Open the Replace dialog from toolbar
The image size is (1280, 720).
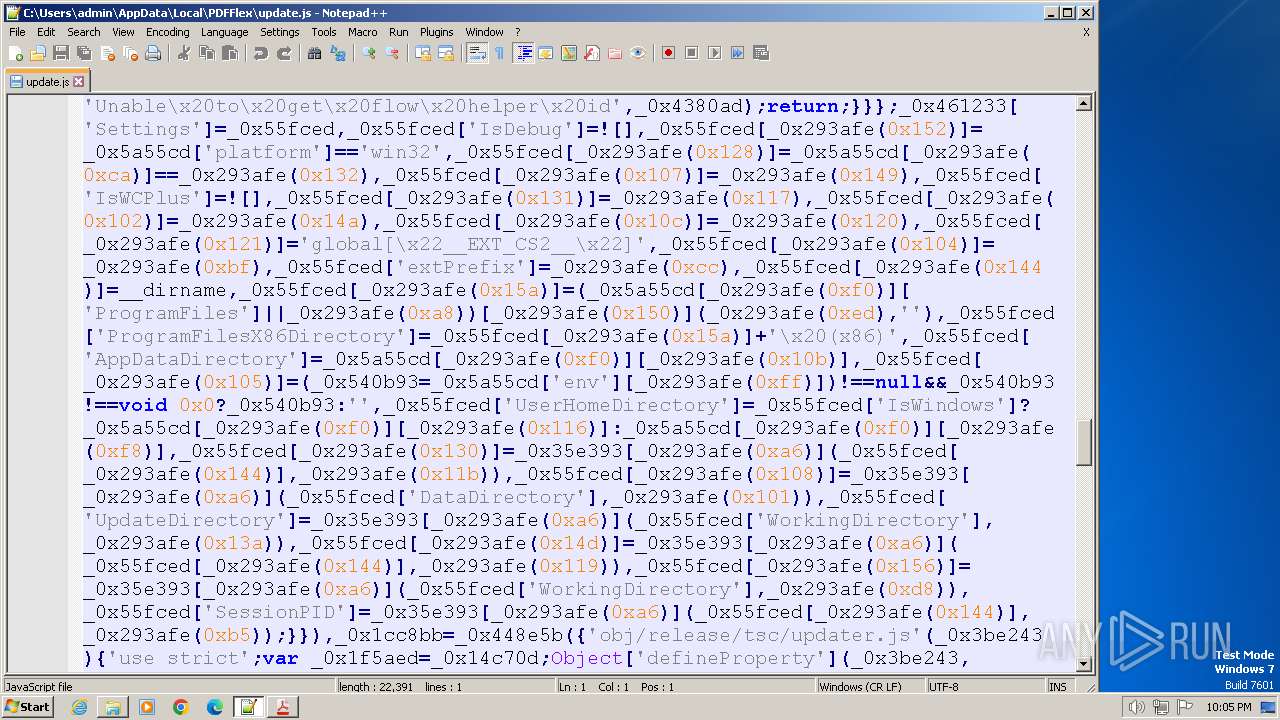(x=338, y=53)
